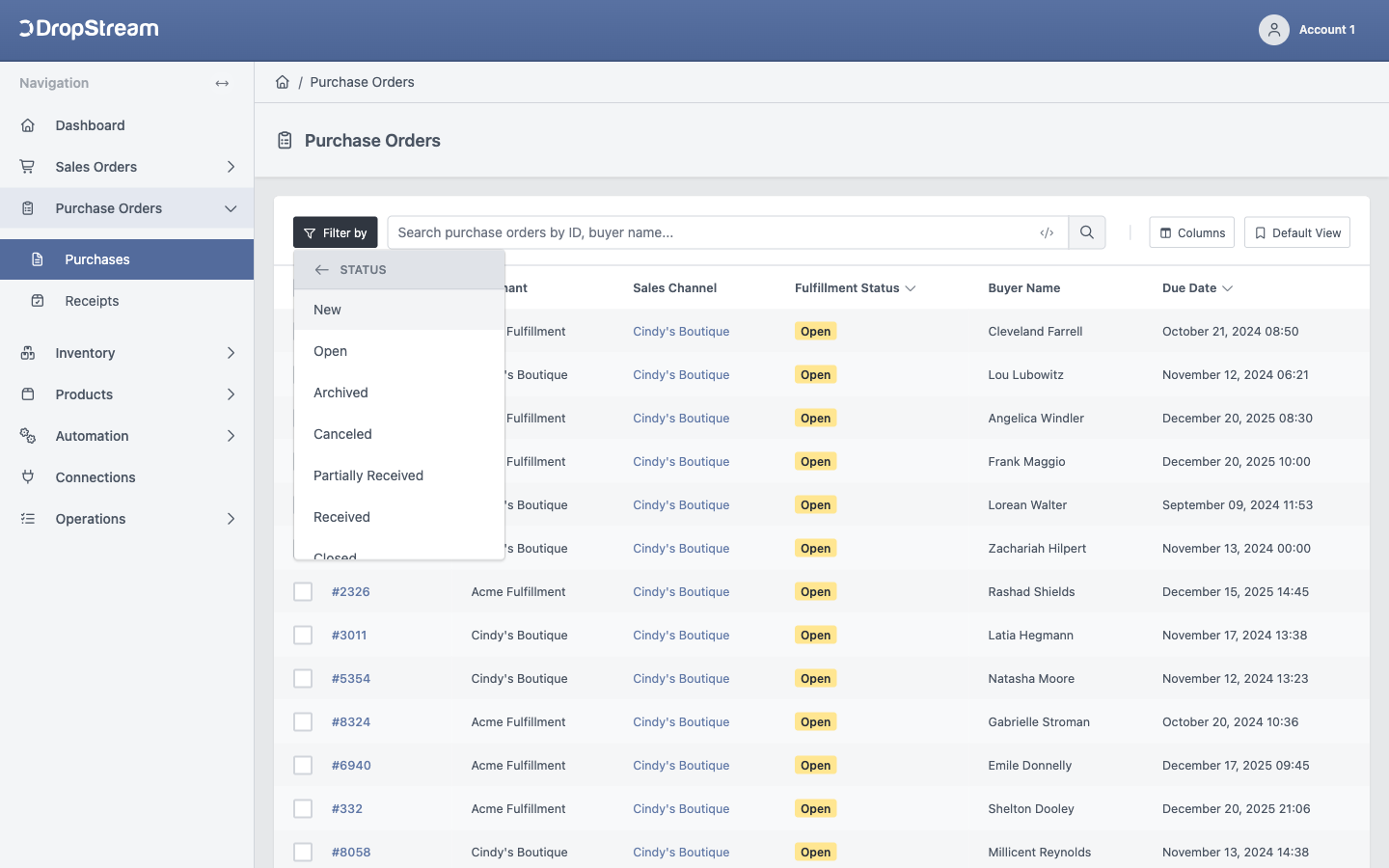The image size is (1389, 868).
Task: Click the Filter by button
Action: [335, 232]
